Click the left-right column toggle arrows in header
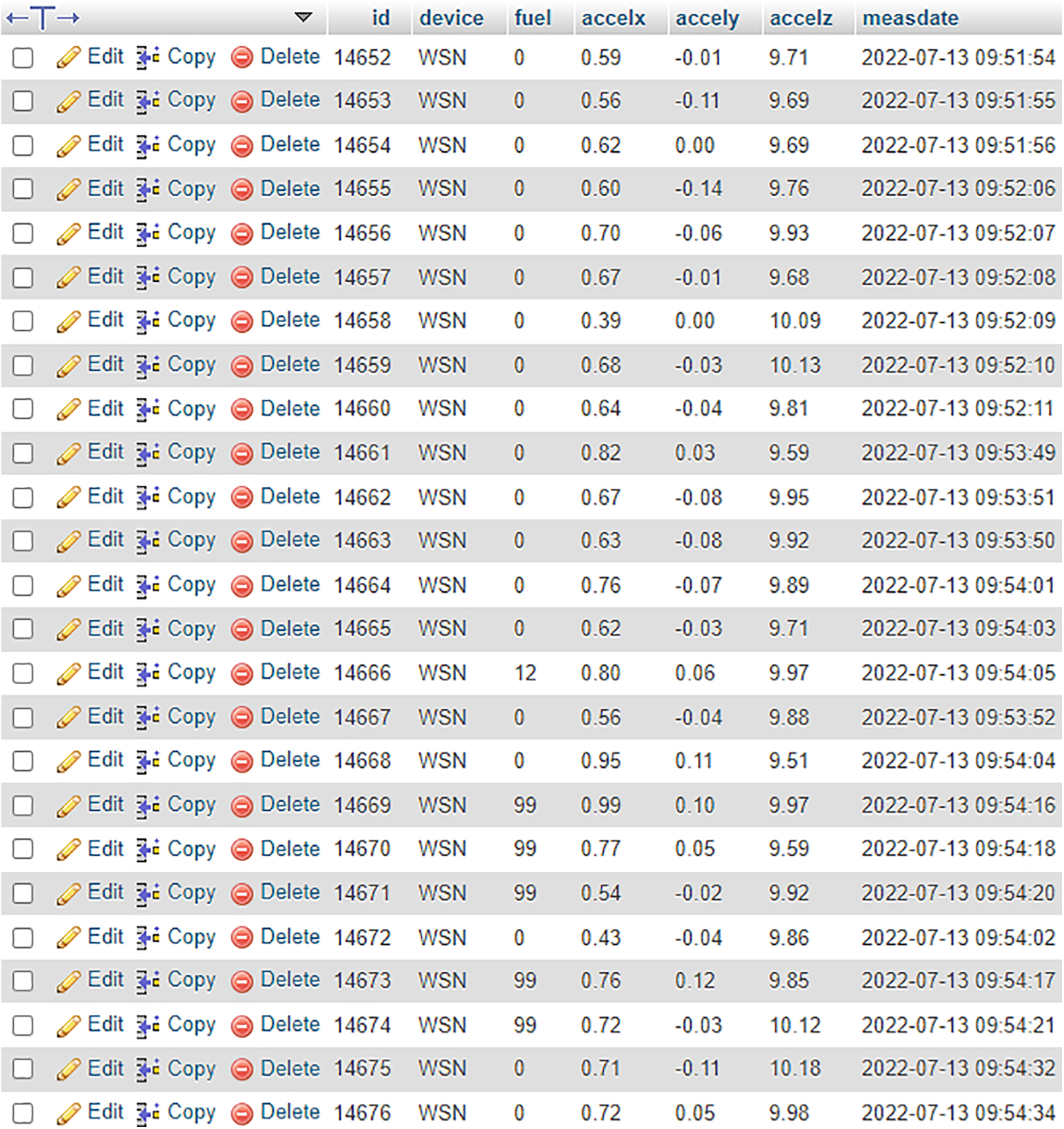Screen dimensions: 1064x1129 [x=43, y=18]
